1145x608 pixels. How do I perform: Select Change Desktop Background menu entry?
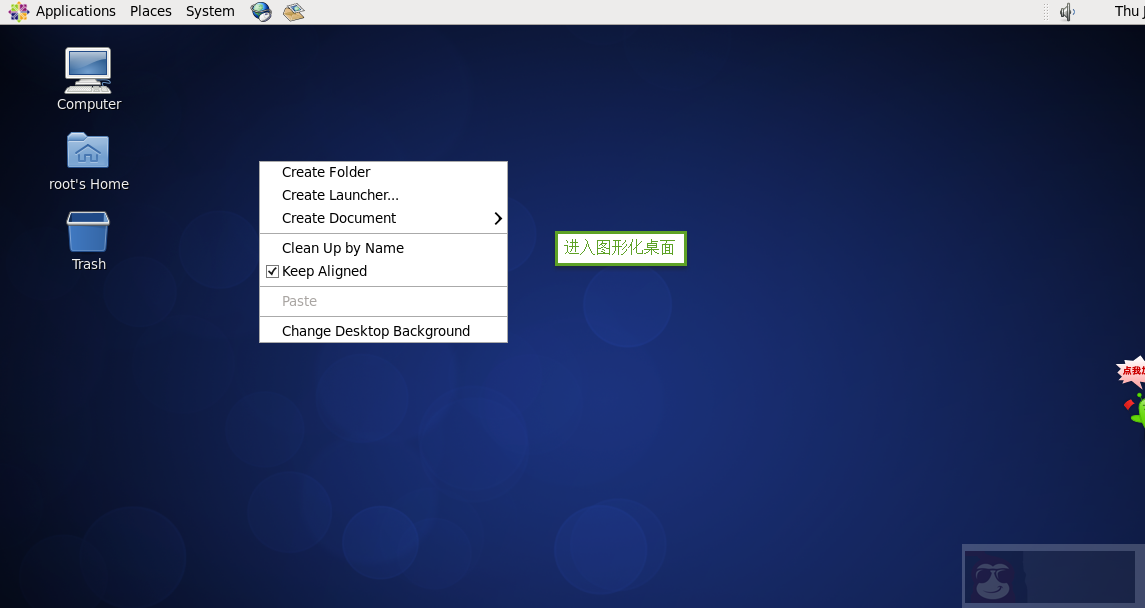[x=376, y=330]
